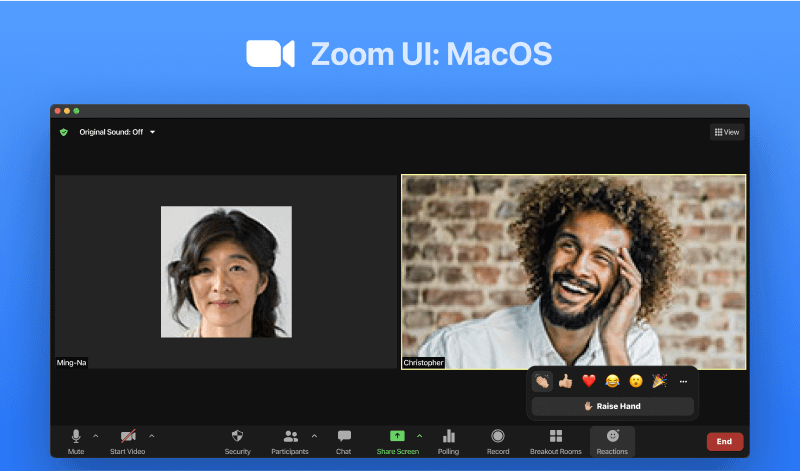Open the Security shield menu

coord(237,441)
